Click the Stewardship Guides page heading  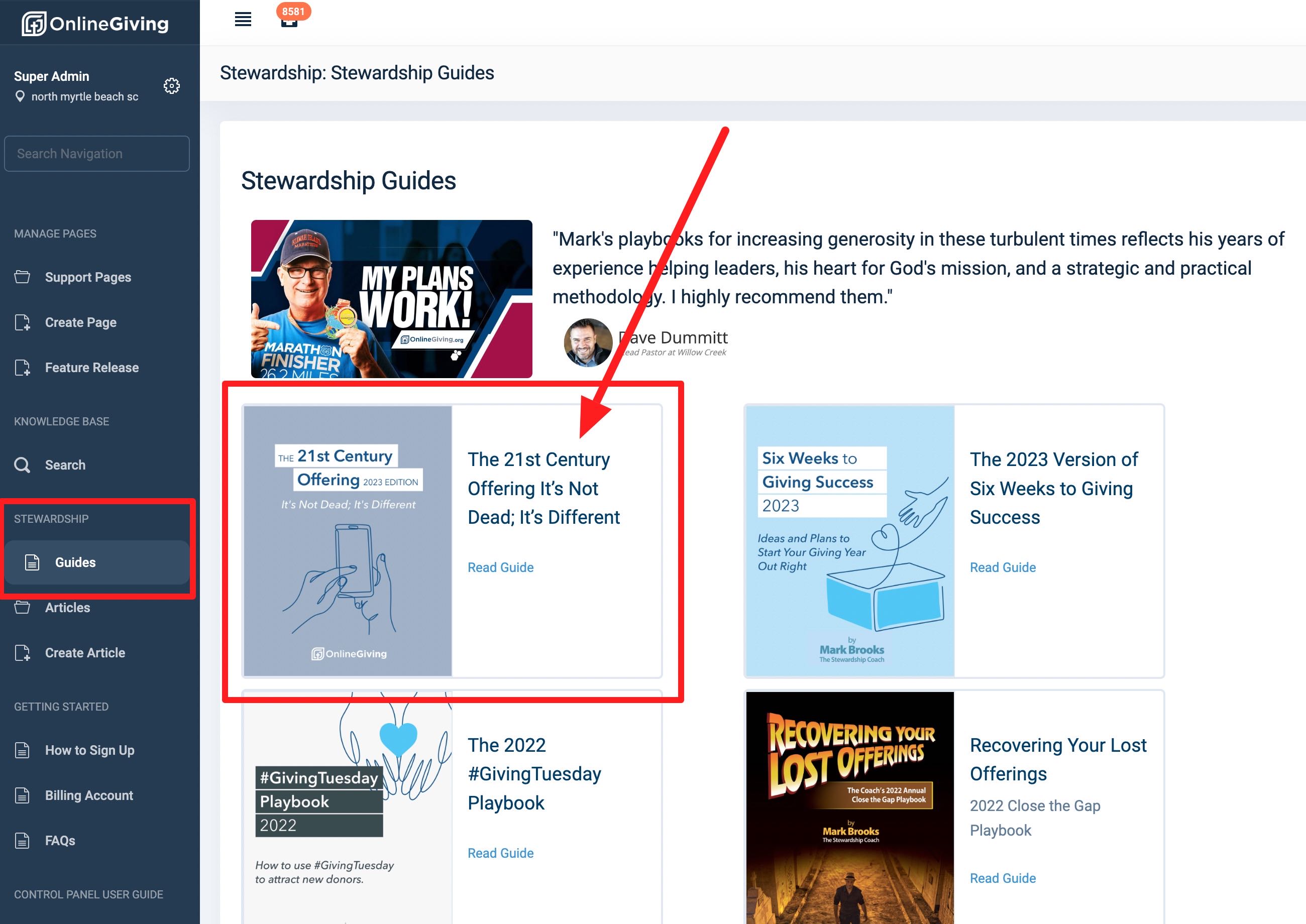tap(348, 180)
